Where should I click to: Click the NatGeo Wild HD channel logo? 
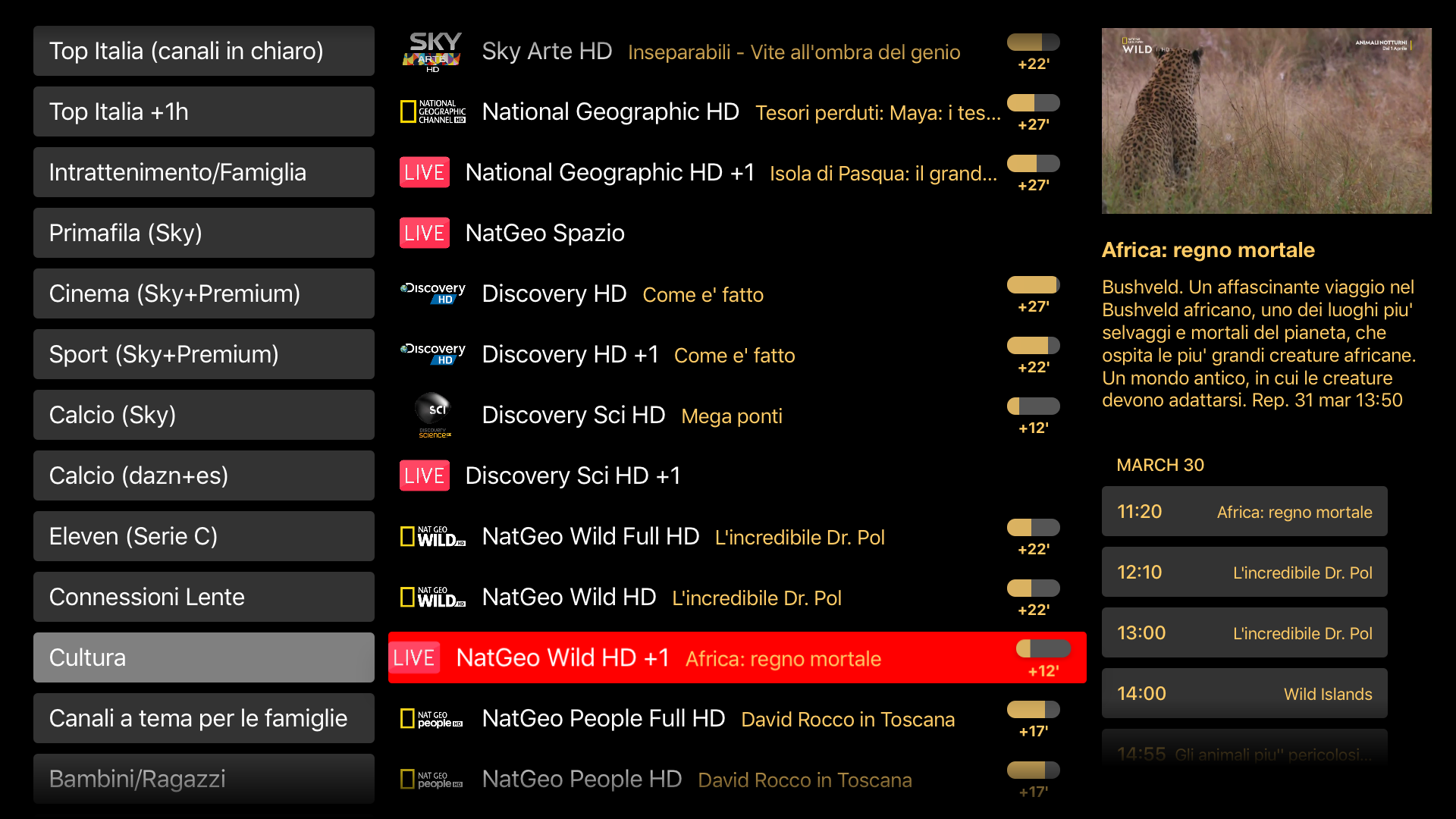(433, 597)
